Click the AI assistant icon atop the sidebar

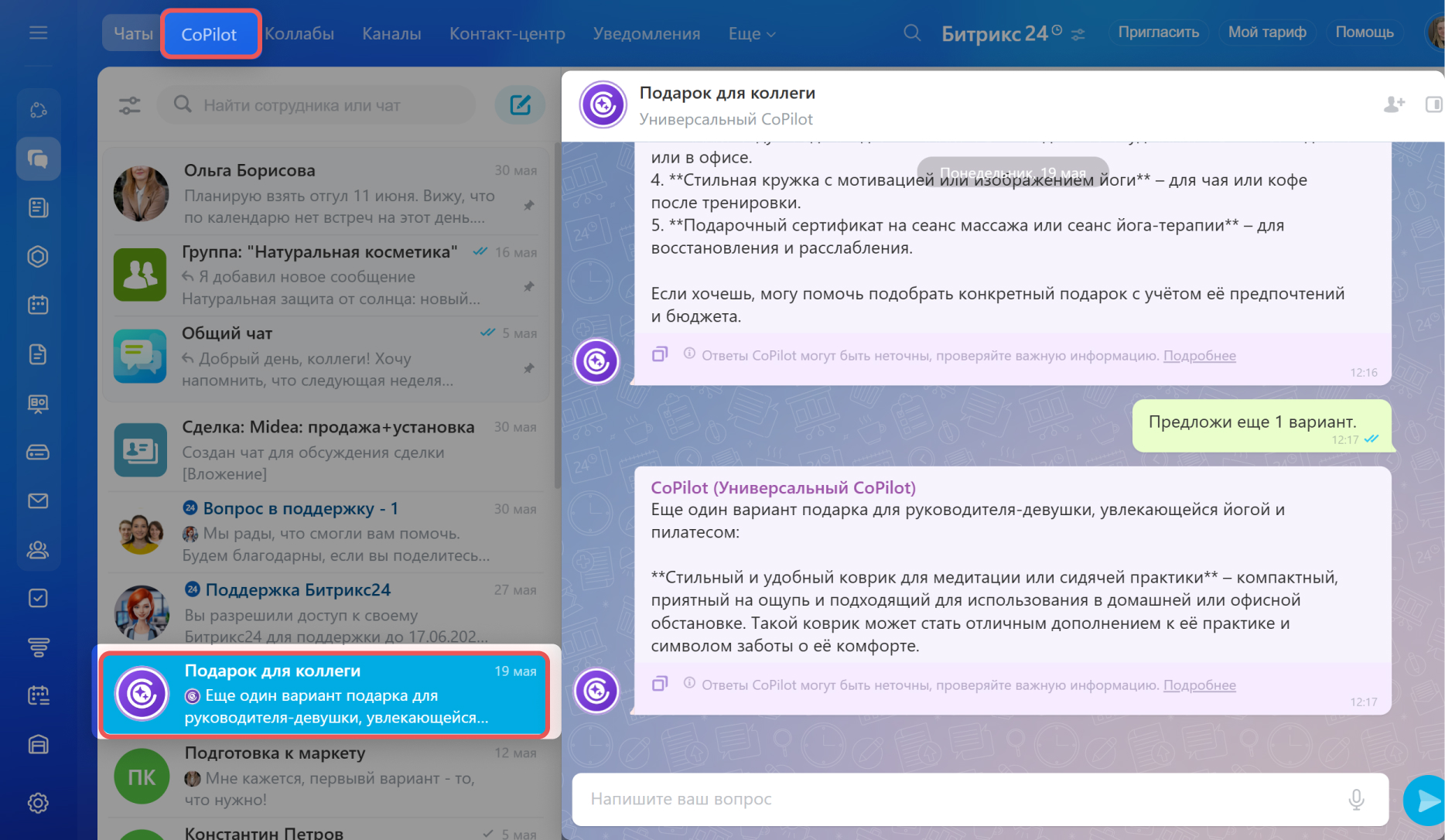pos(38,110)
